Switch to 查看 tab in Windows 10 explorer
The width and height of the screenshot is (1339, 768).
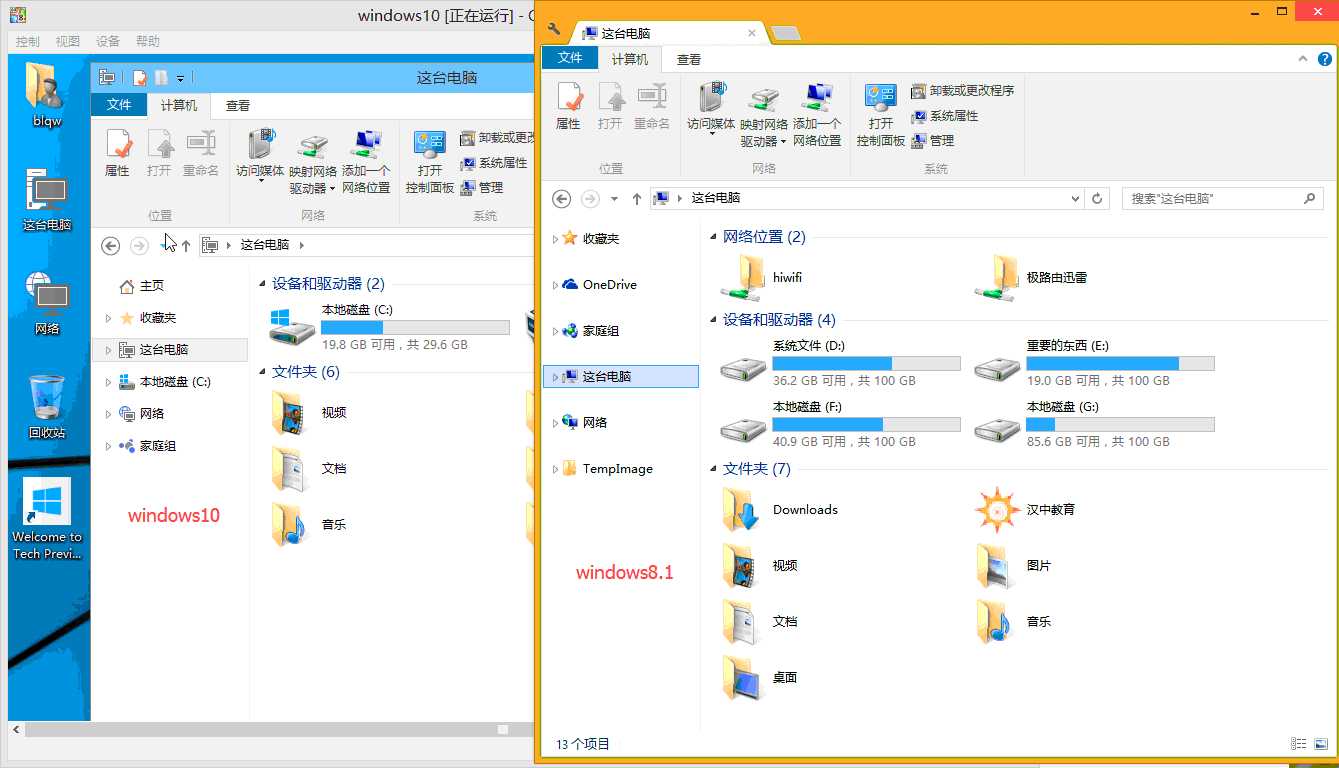pyautogui.click(x=238, y=106)
